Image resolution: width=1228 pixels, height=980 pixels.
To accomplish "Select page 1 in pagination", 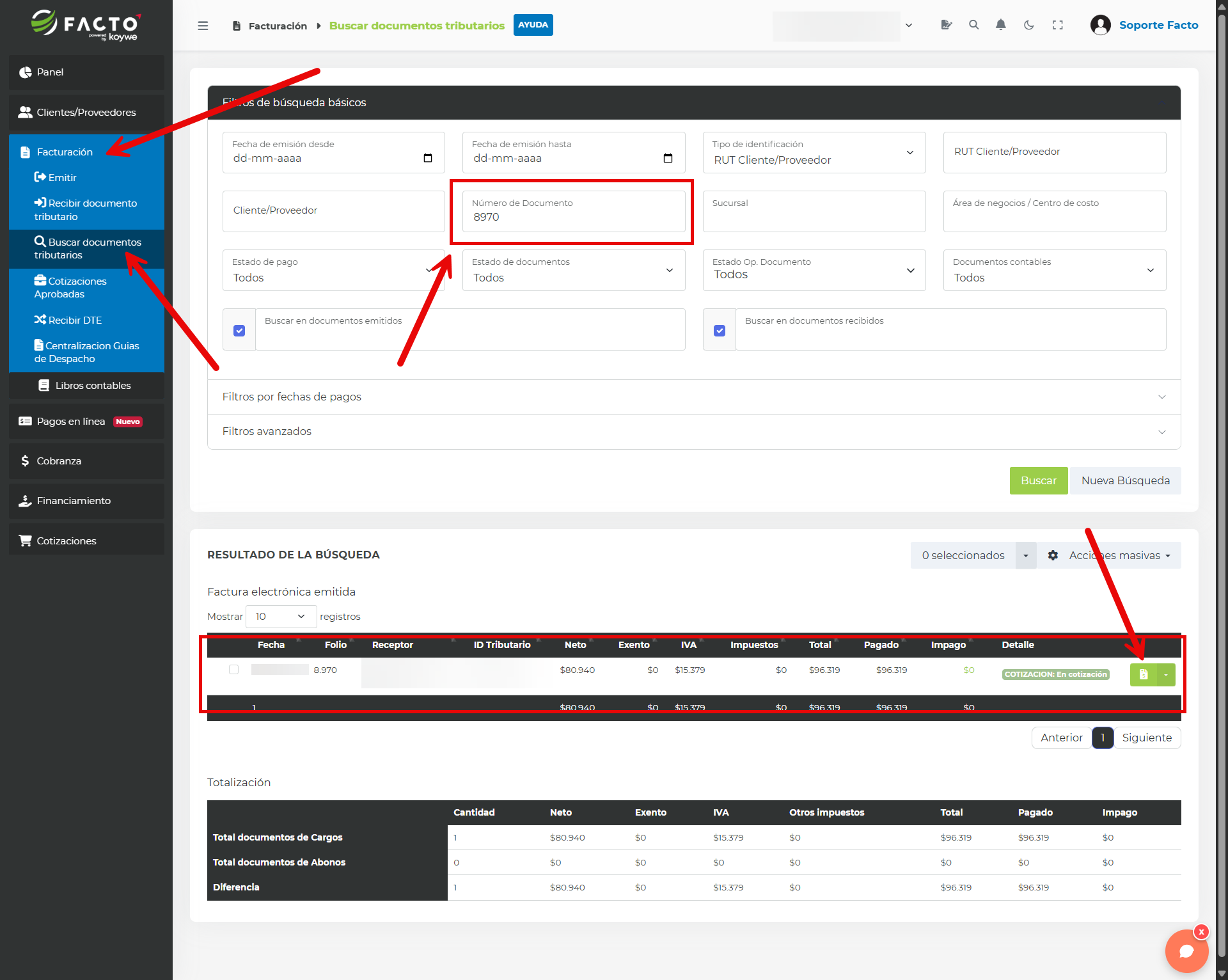I will (1103, 738).
